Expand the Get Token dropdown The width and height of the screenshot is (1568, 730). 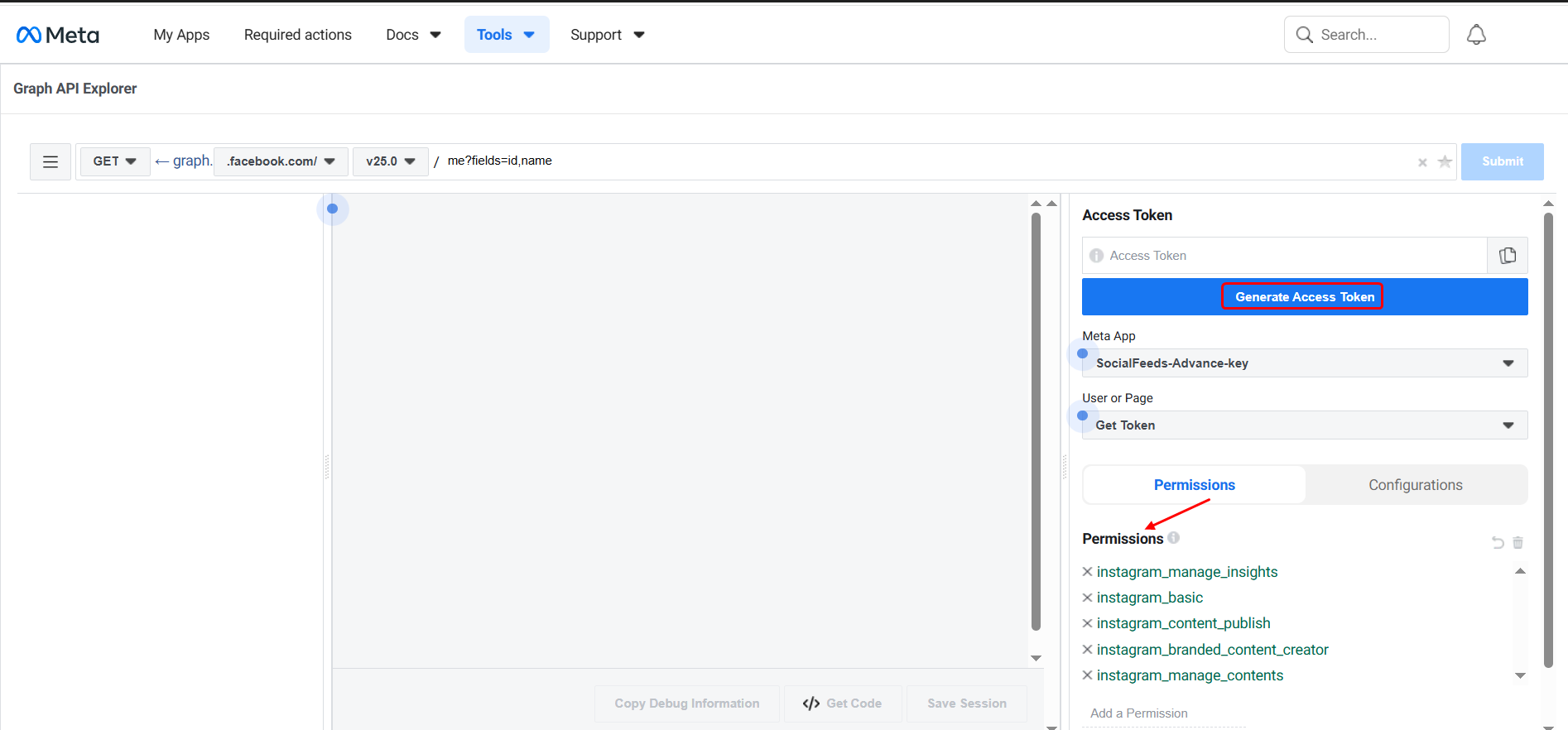[x=1304, y=425]
